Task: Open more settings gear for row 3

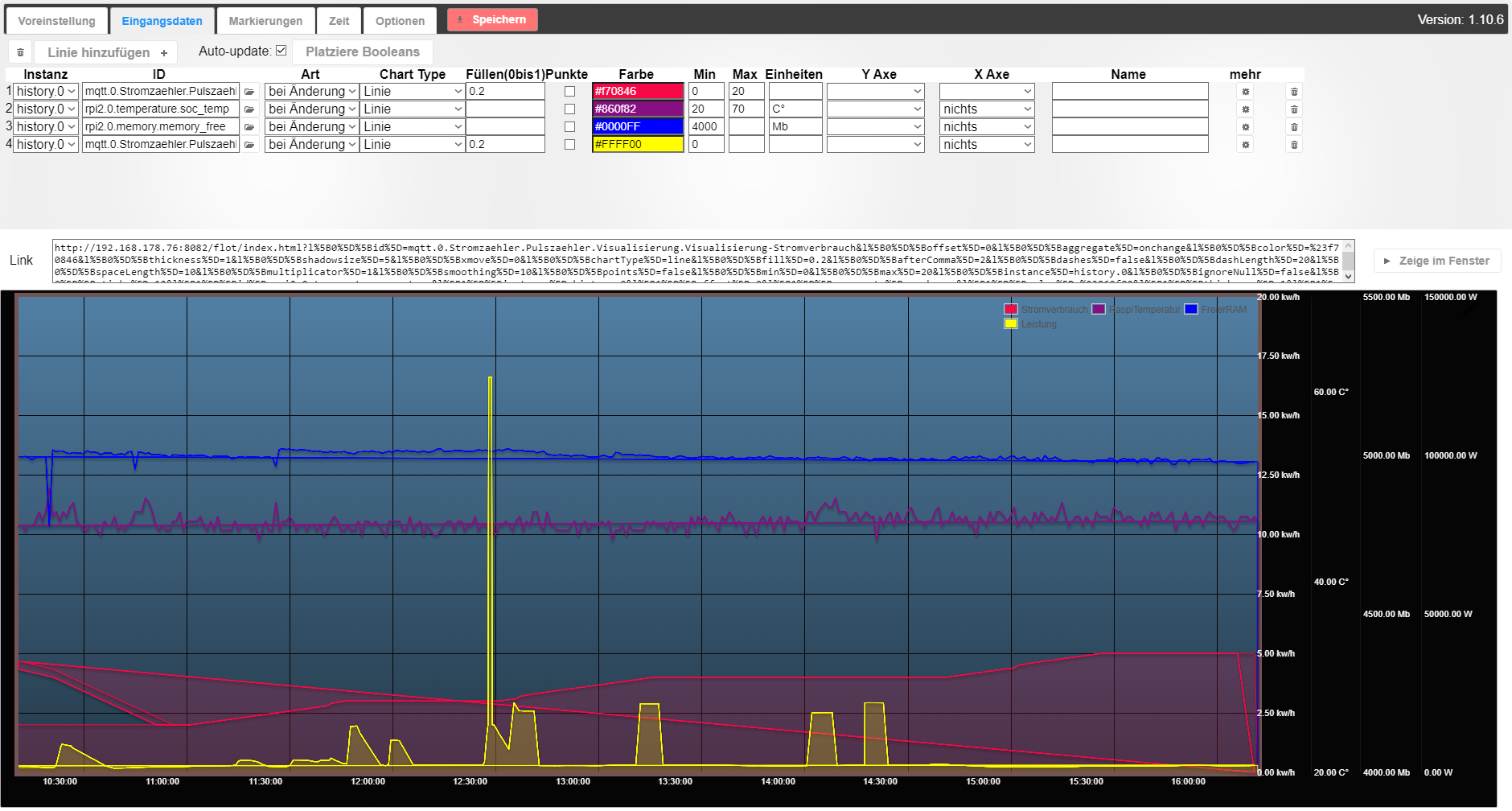Action: [1245, 127]
